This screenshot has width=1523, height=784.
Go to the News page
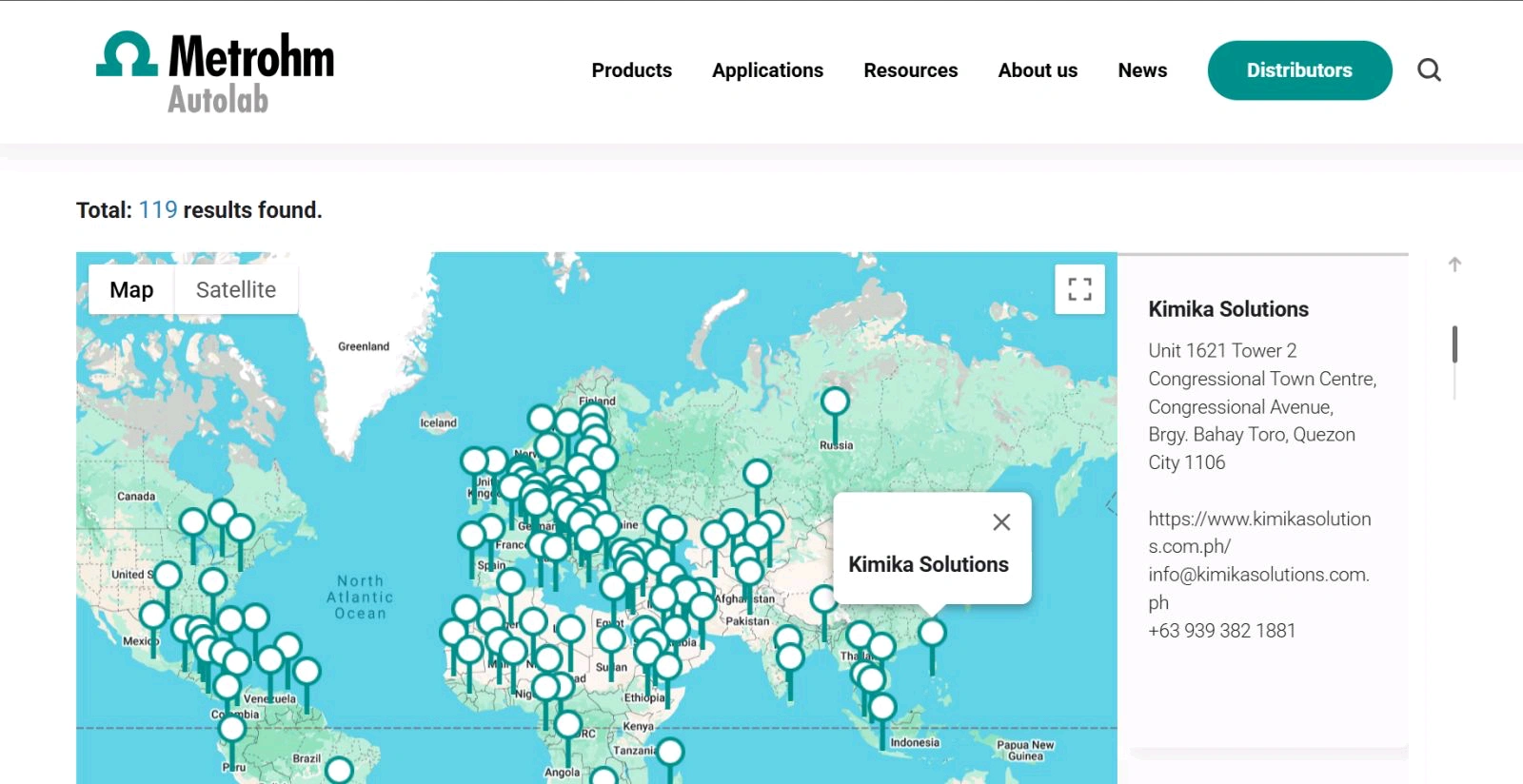1142,70
